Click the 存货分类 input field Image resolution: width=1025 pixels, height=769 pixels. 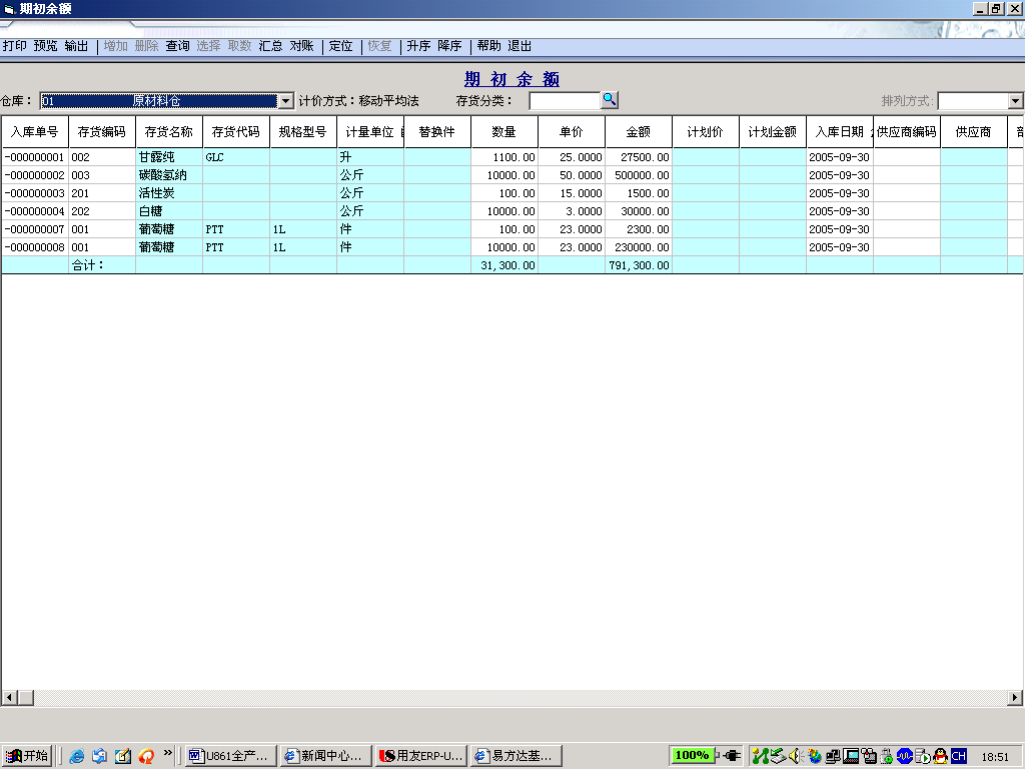(565, 101)
